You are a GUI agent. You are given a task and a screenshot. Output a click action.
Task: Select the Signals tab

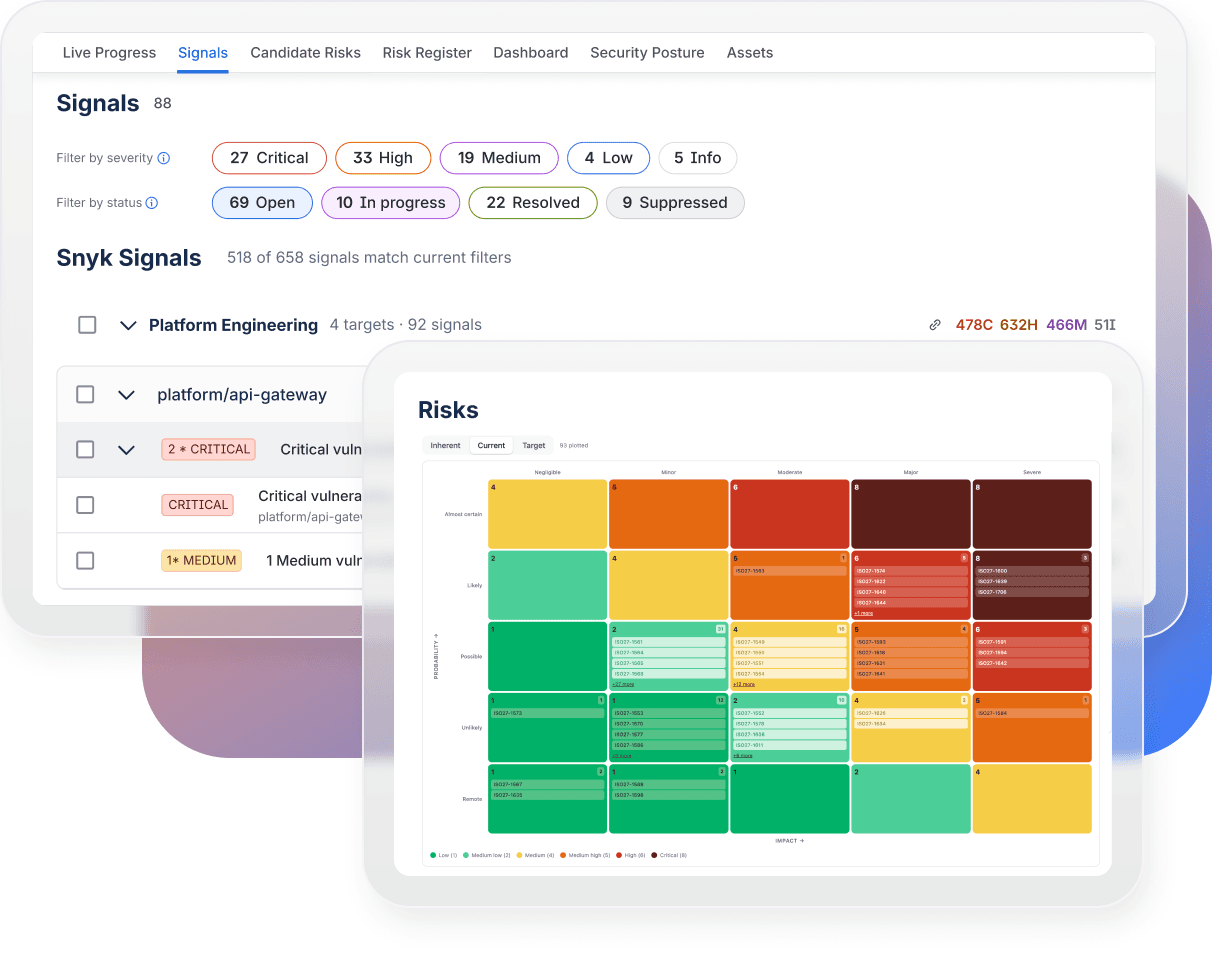[203, 53]
